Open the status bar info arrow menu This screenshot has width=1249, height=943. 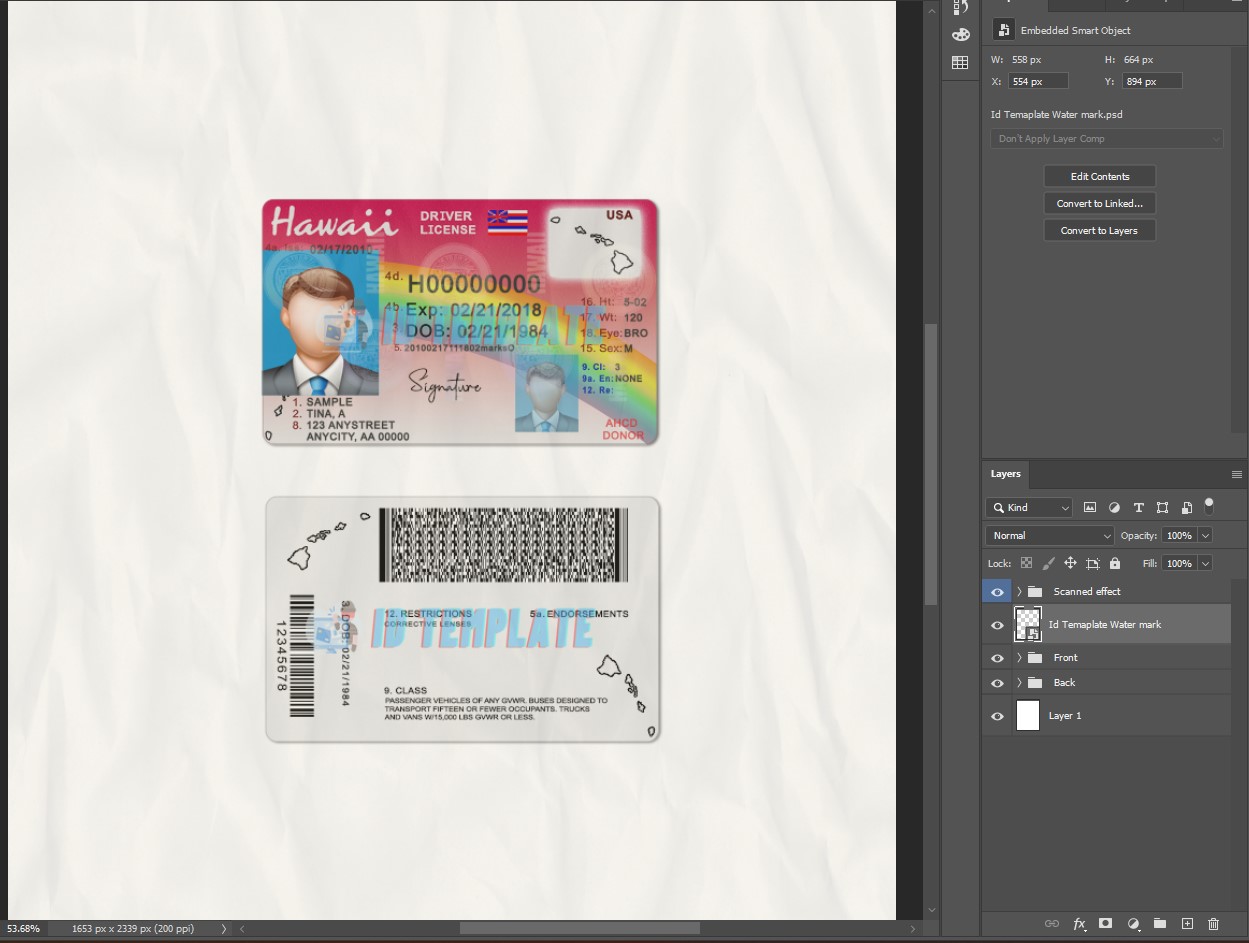tap(223, 929)
